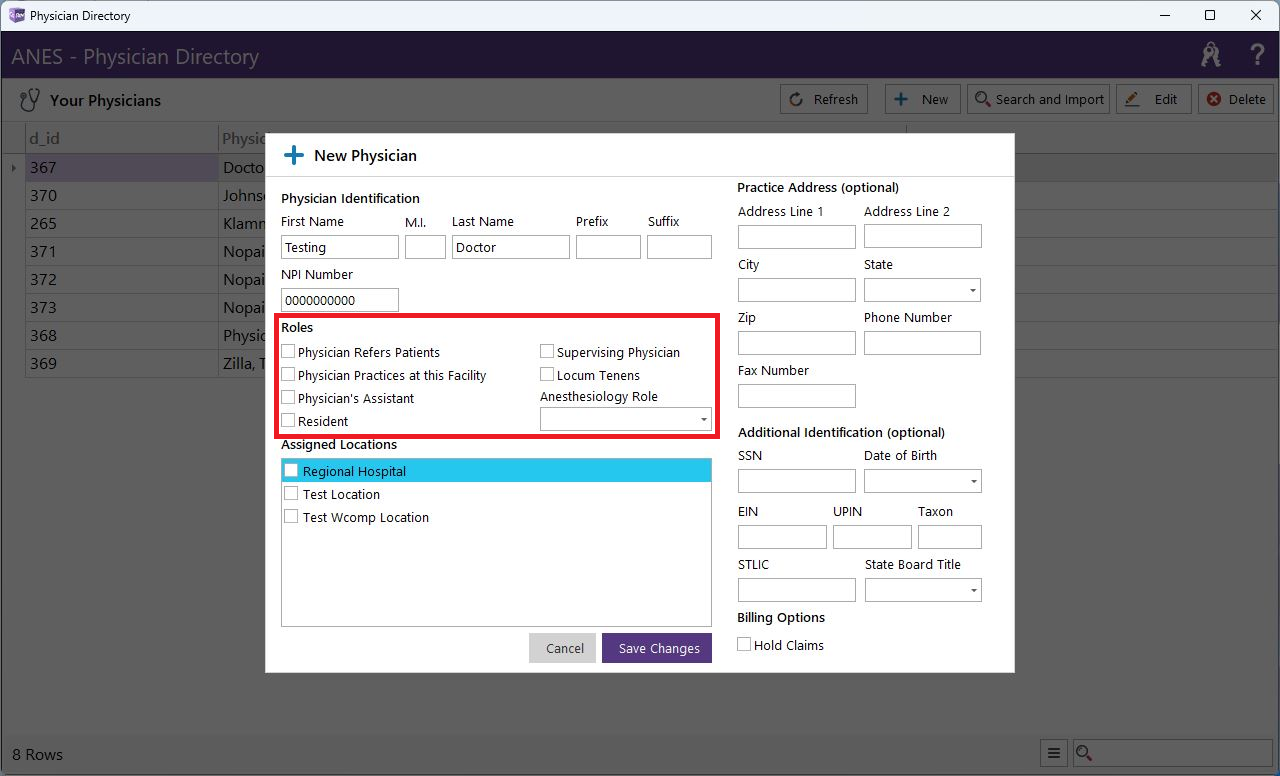Click the Taxon field
This screenshot has height=776, width=1280.
[950, 537]
